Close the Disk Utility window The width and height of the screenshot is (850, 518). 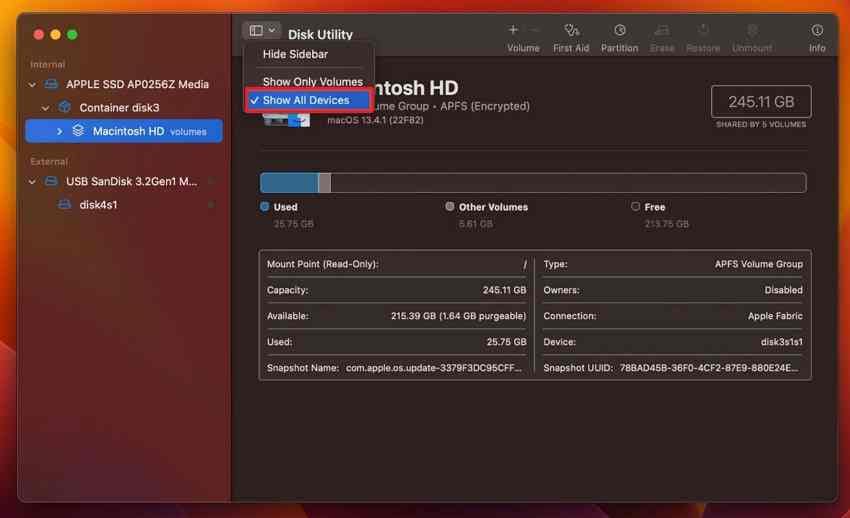coord(38,35)
